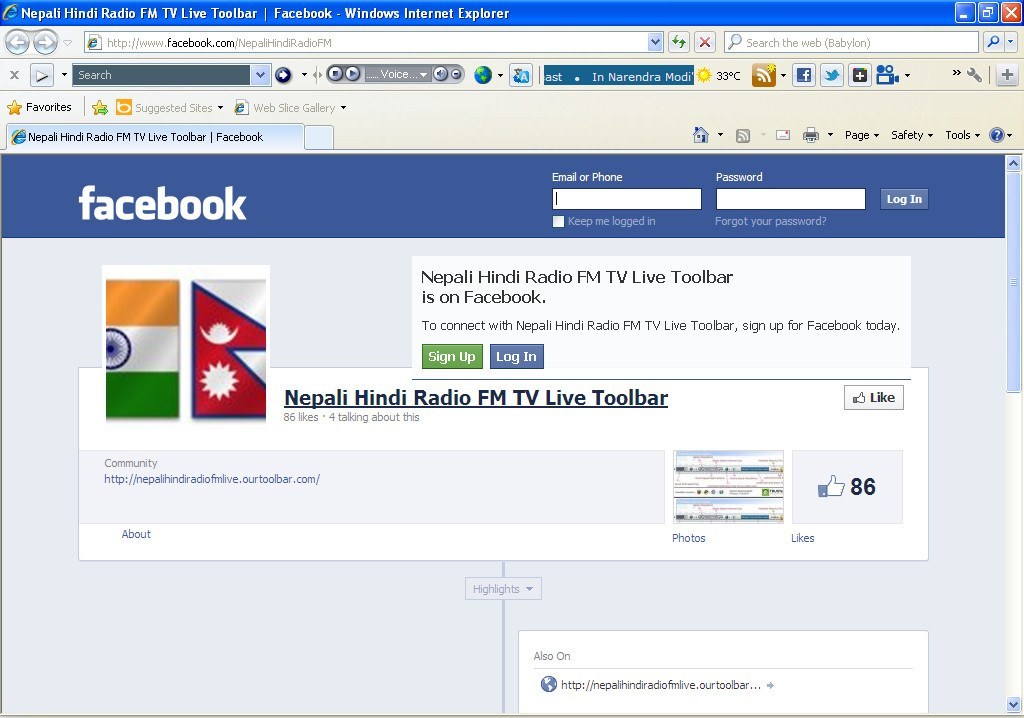This screenshot has width=1024, height=718.
Task: Open the RSS feed icon in the command bar
Action: [742, 134]
